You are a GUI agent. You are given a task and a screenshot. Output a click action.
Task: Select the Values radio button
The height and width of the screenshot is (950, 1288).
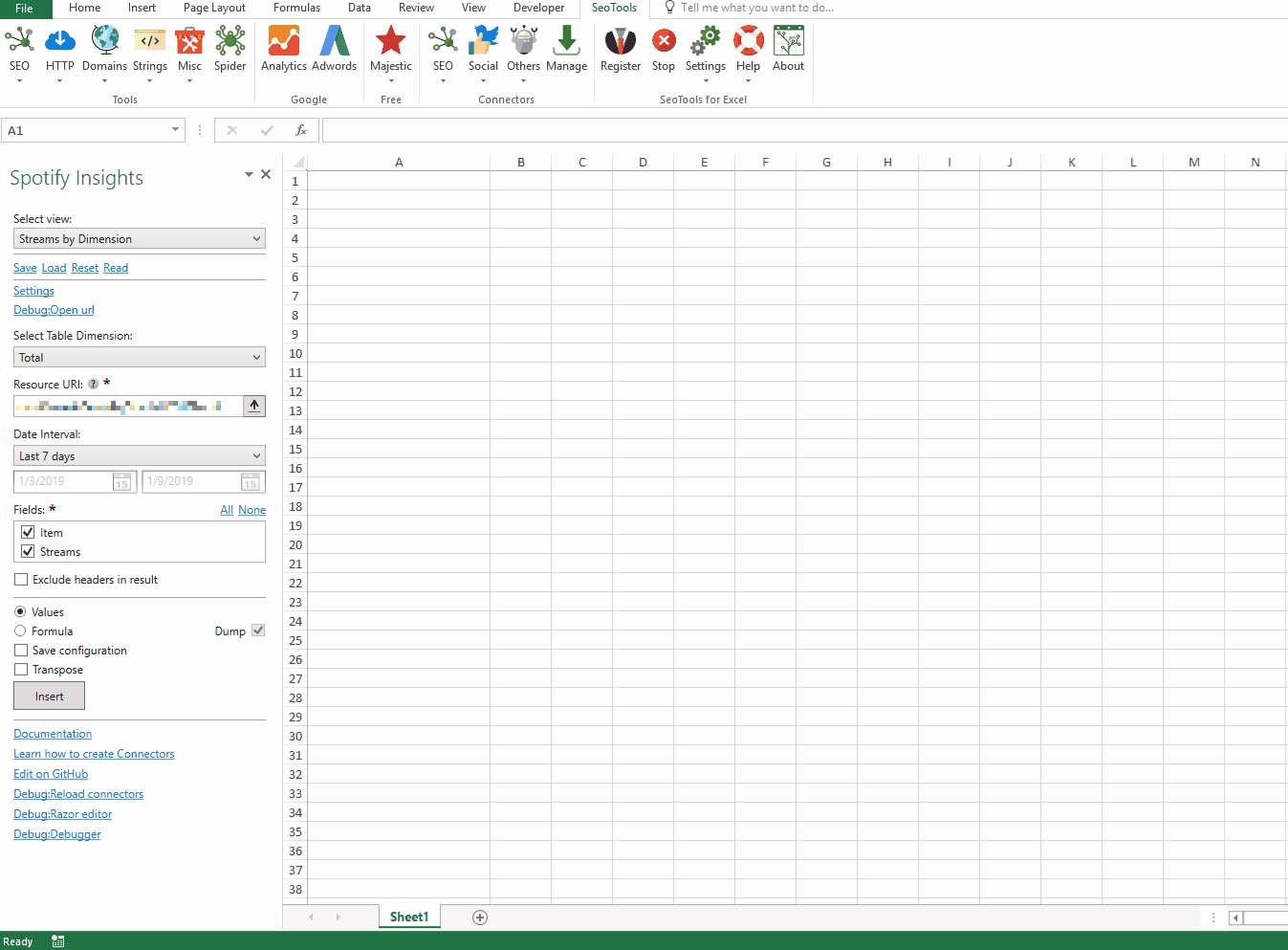click(x=20, y=611)
